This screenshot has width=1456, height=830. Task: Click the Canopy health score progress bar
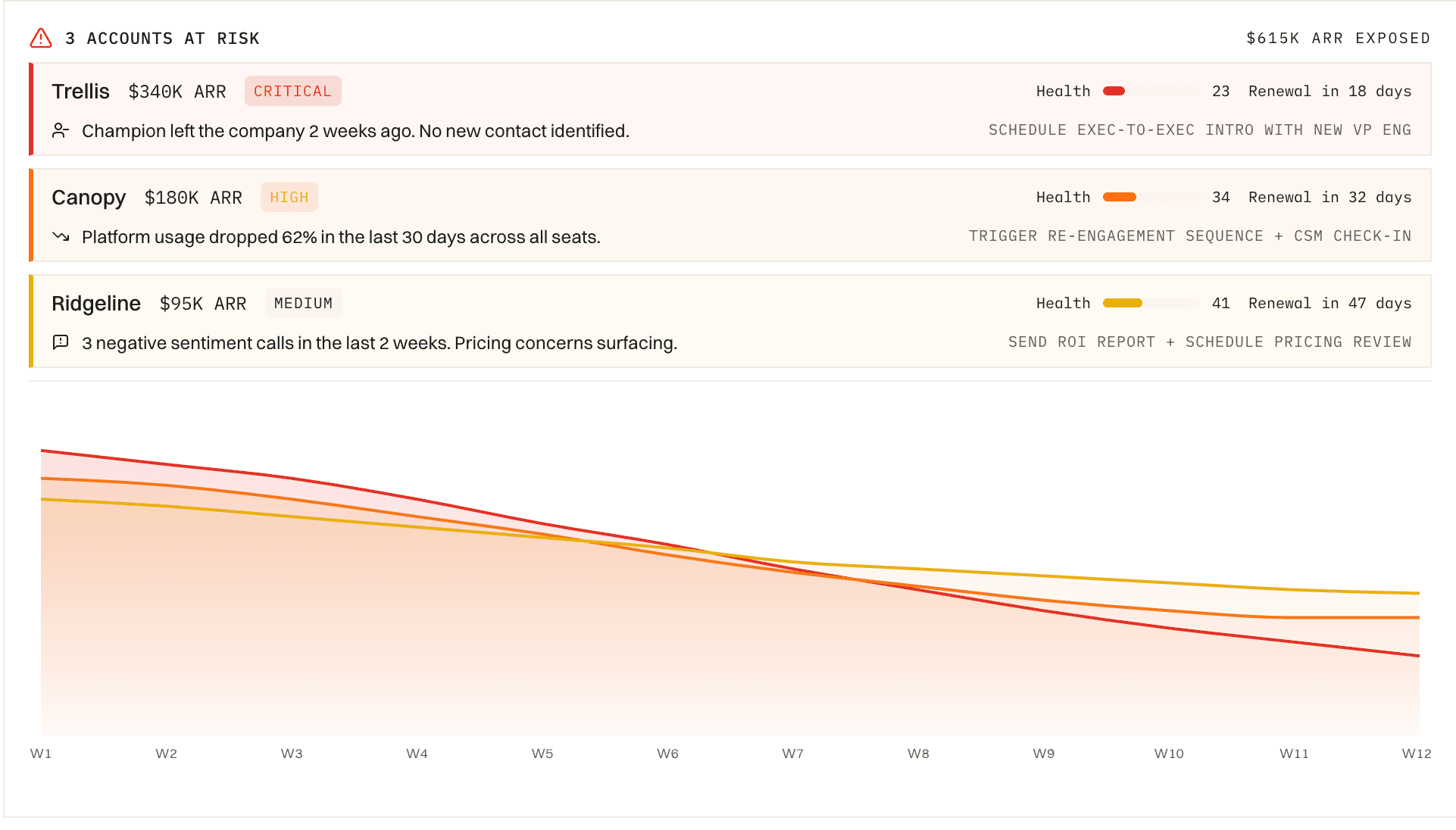tap(1148, 197)
